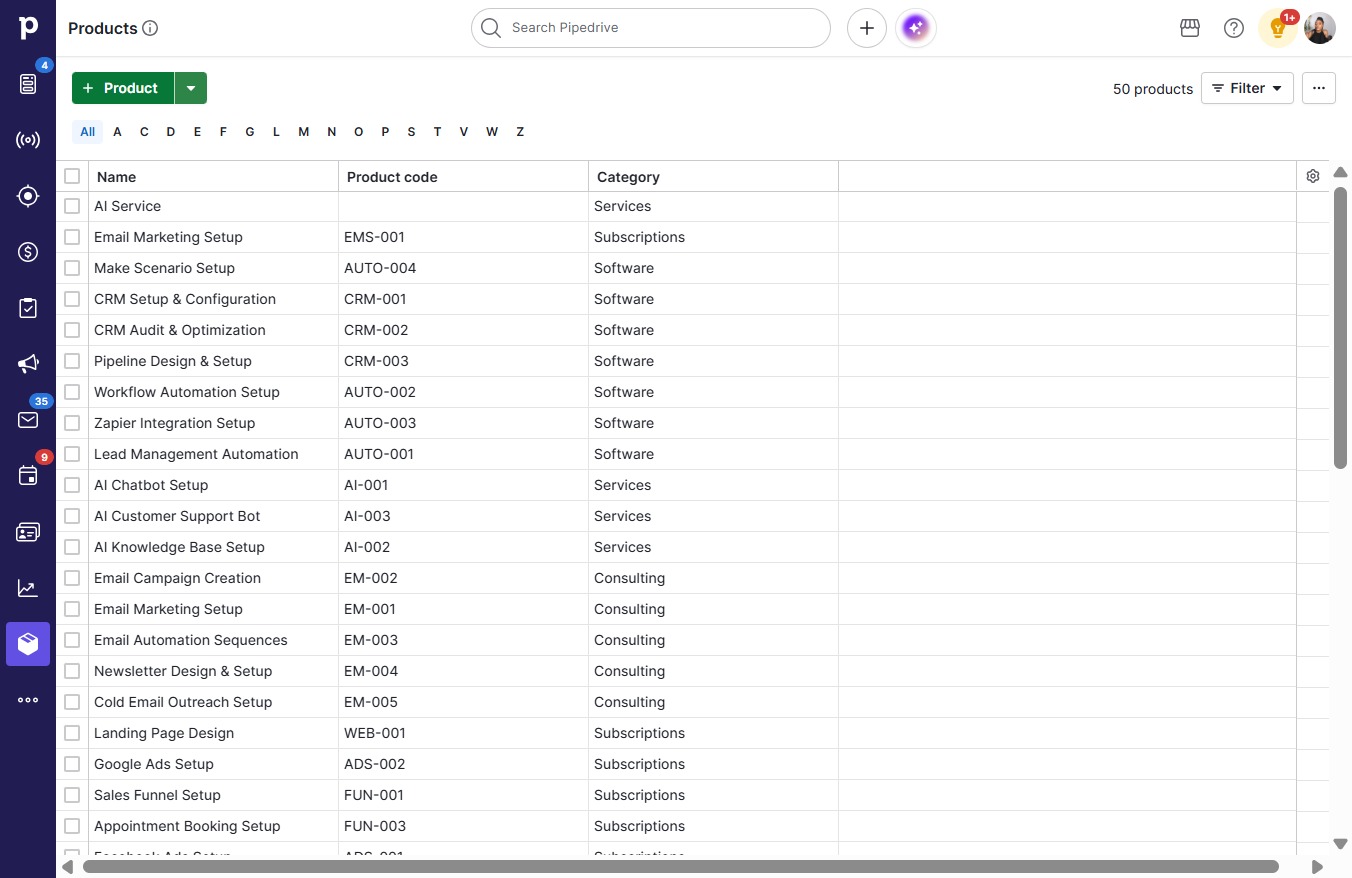Expand the add Product dropdown arrow
This screenshot has width=1352, height=878.
191,88
